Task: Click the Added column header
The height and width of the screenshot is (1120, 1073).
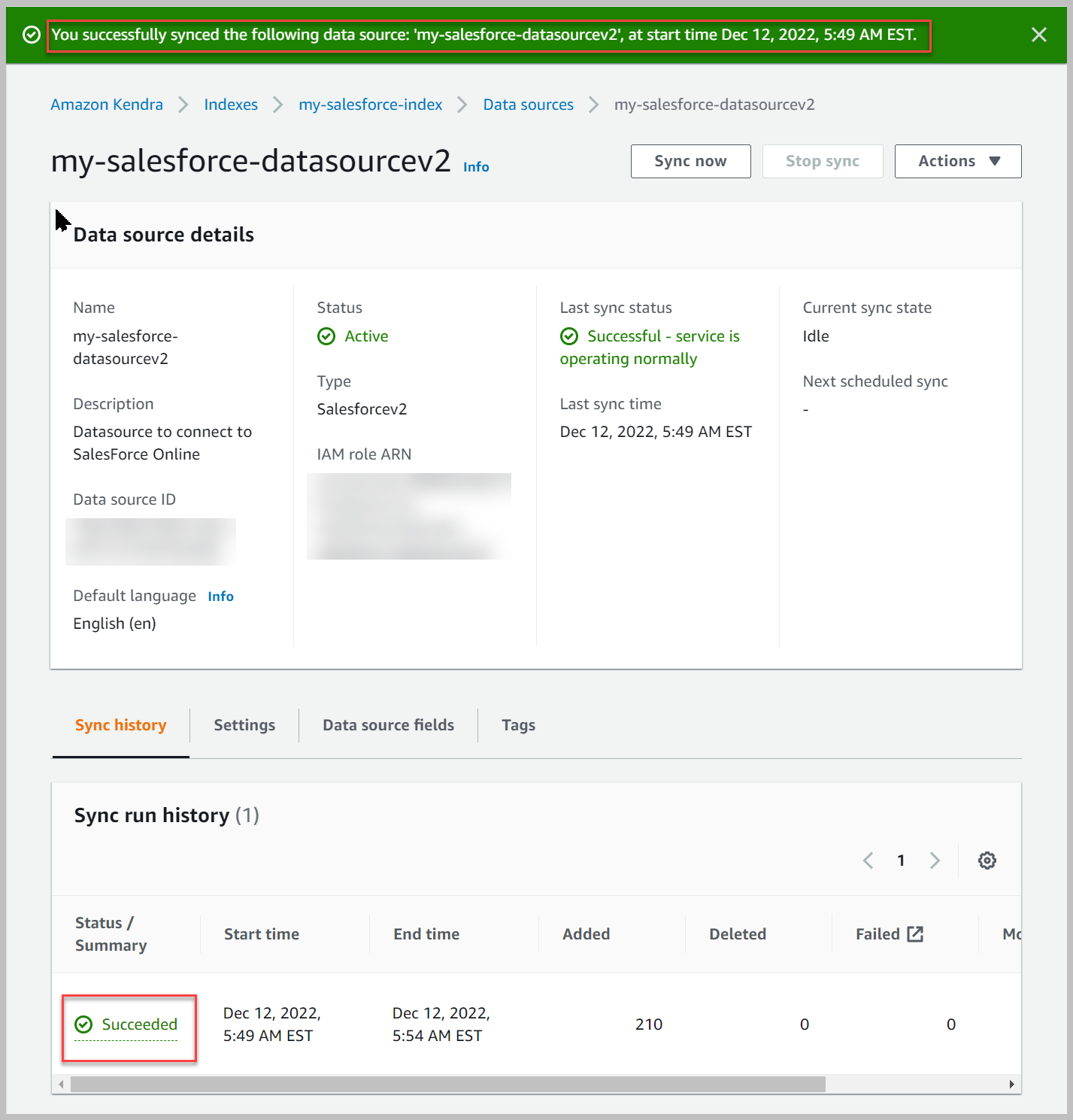Action: click(587, 934)
